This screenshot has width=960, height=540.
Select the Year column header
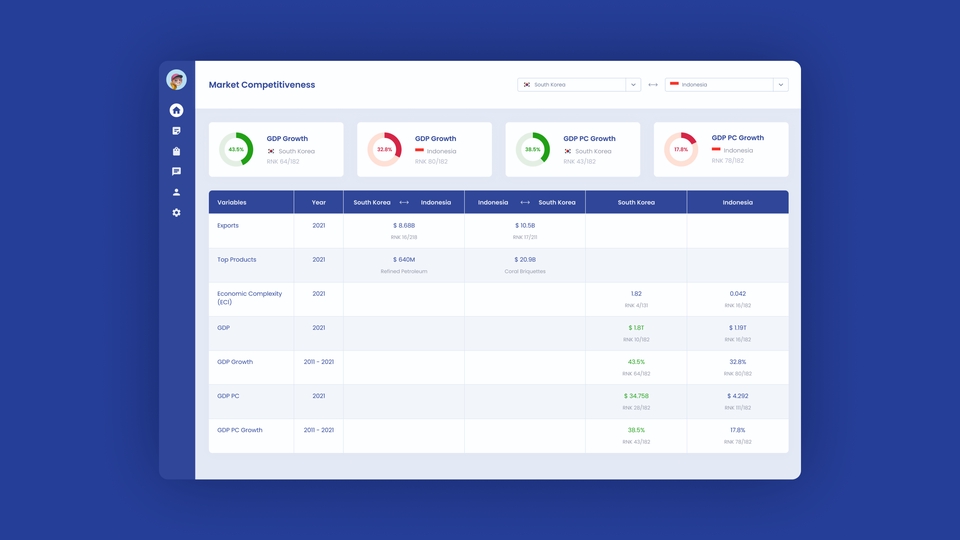(318, 202)
